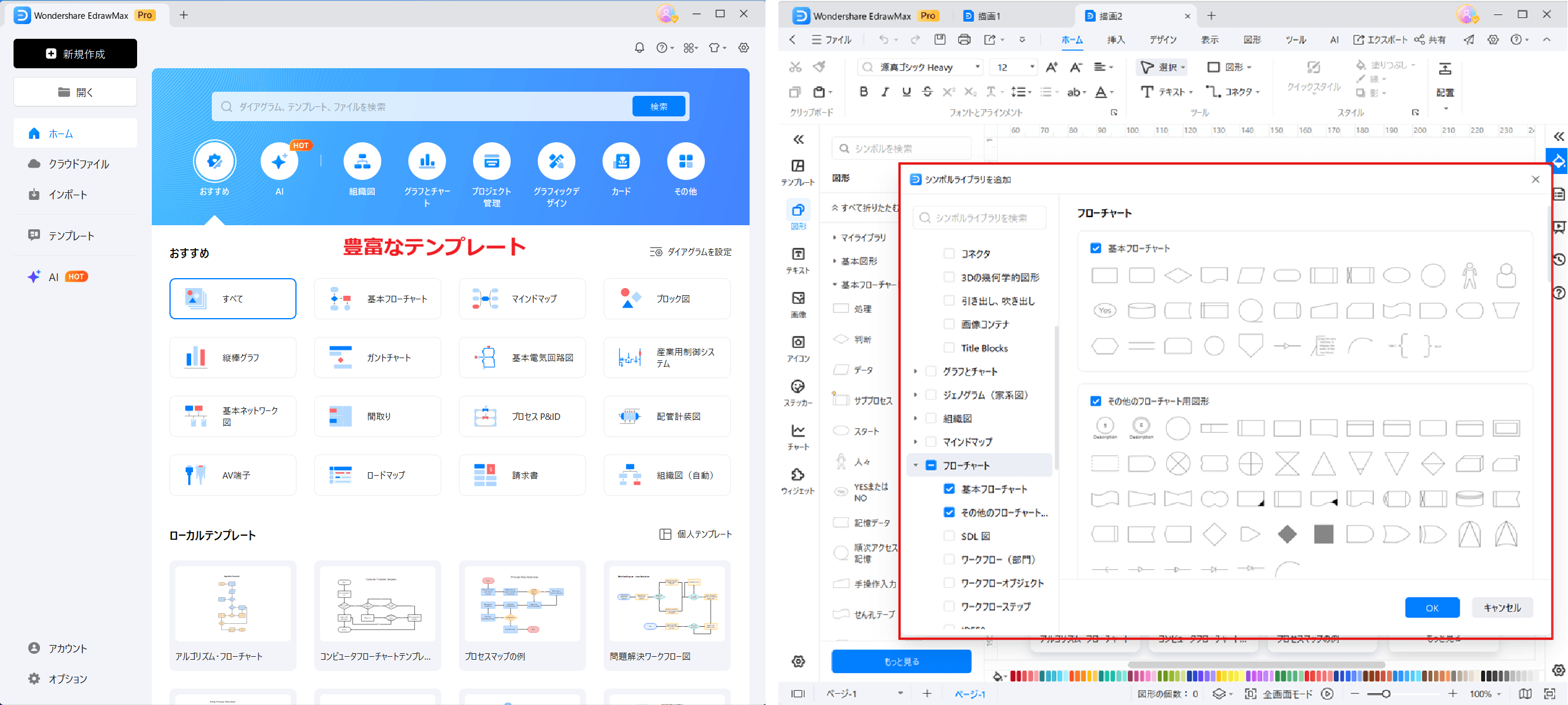This screenshot has height=705, width=1568.
Task: Uncheck the 基本フローチャート symbol library
Action: click(949, 489)
